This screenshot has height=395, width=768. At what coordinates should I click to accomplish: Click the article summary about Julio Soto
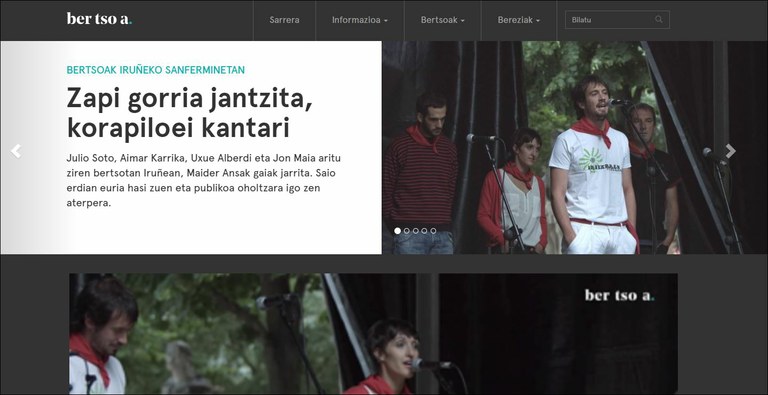pos(203,180)
